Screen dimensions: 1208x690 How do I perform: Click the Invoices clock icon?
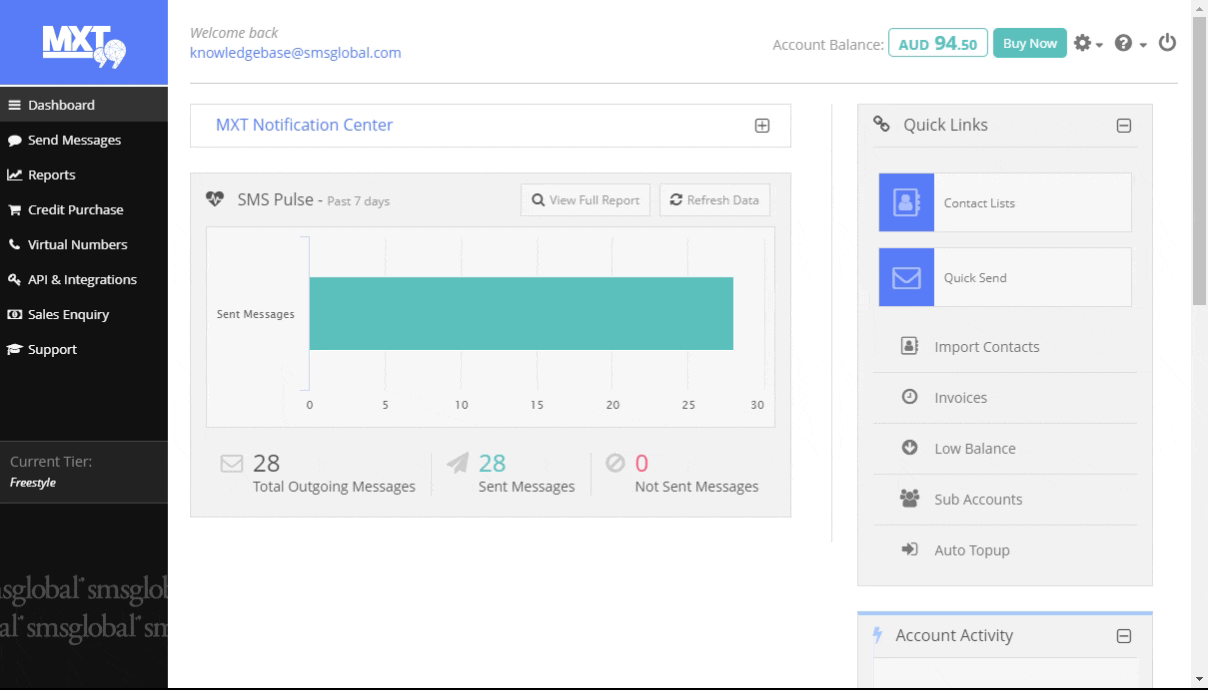pos(910,397)
